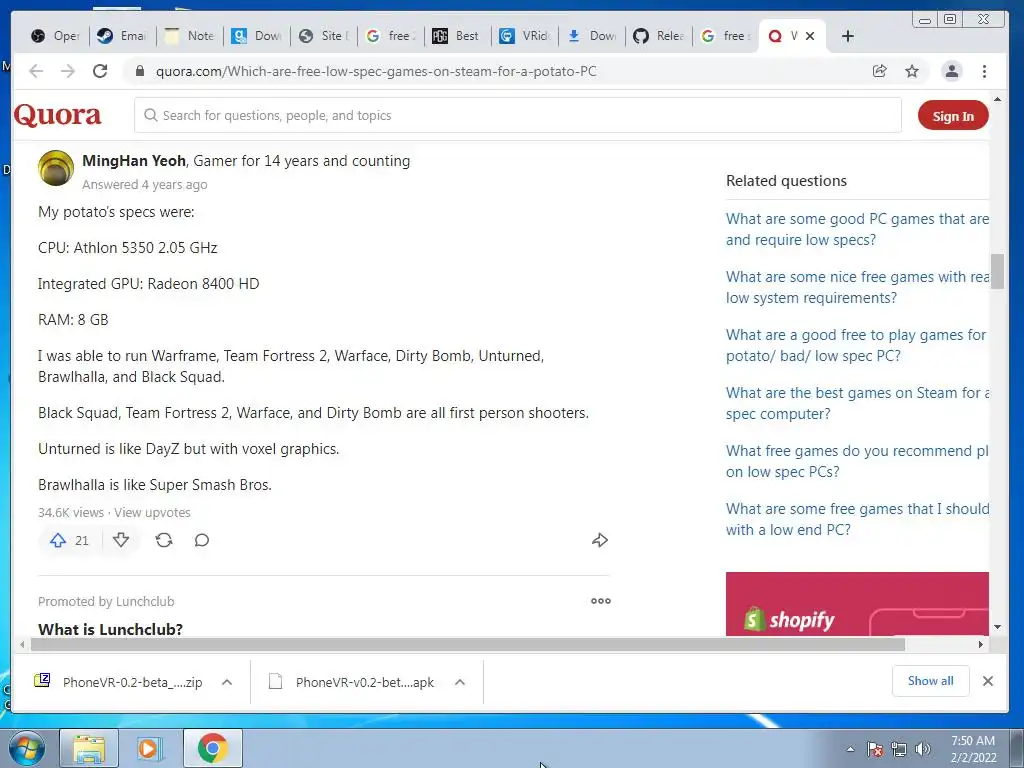Viewport: 1024px width, 768px height.
Task: Switch to the Site tab
Action: (324, 36)
